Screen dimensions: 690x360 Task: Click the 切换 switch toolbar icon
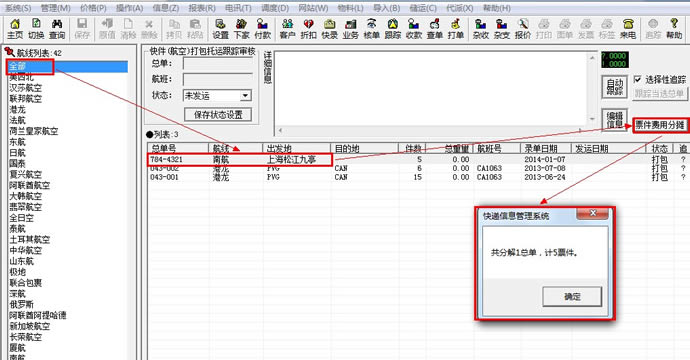pyautogui.click(x=36, y=29)
